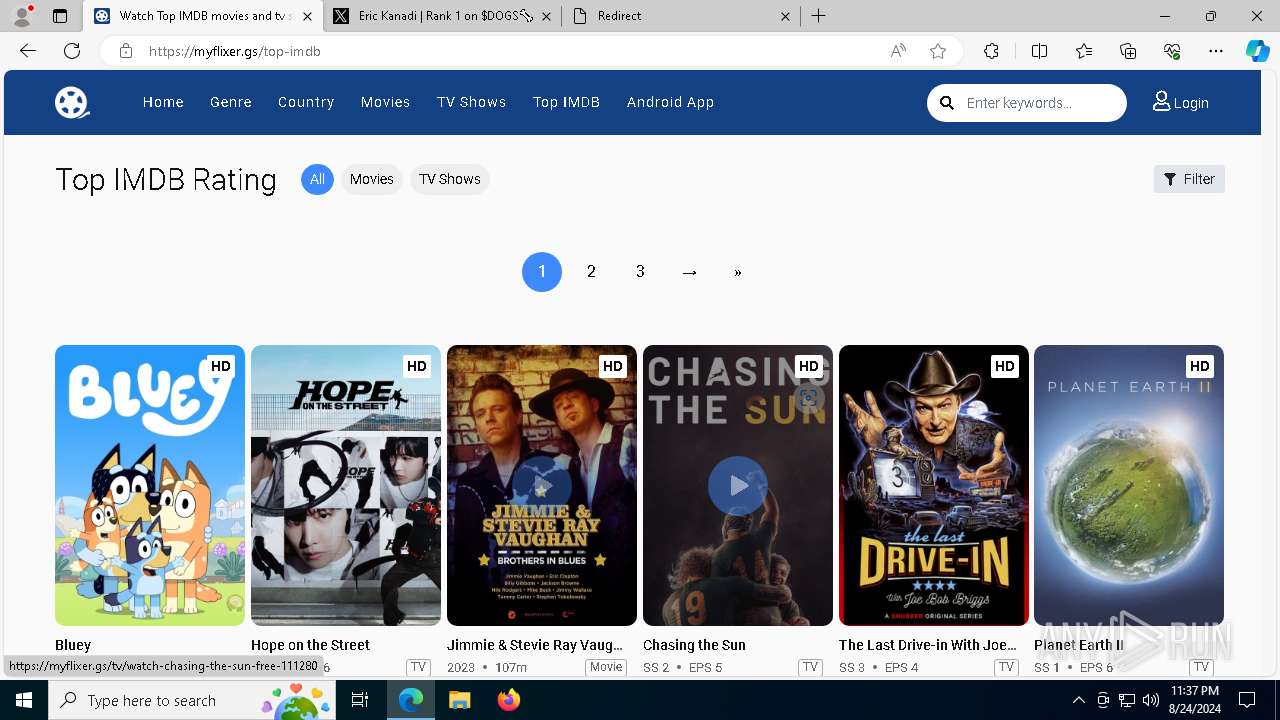
Task: Open the Genre dropdown menu
Action: click(x=231, y=102)
